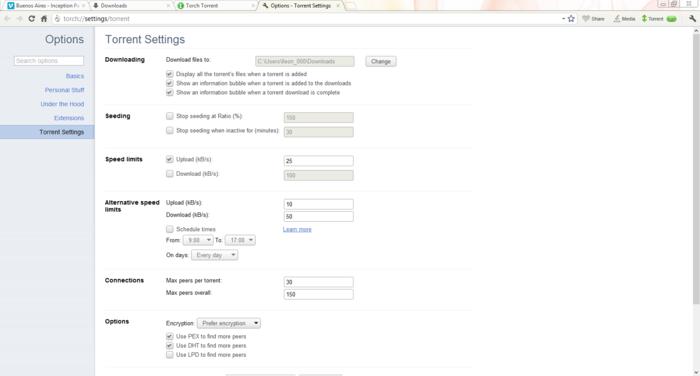Viewport: 700px width, 376px height.
Task: Tick the Schedule times checkbox
Action: 170,229
